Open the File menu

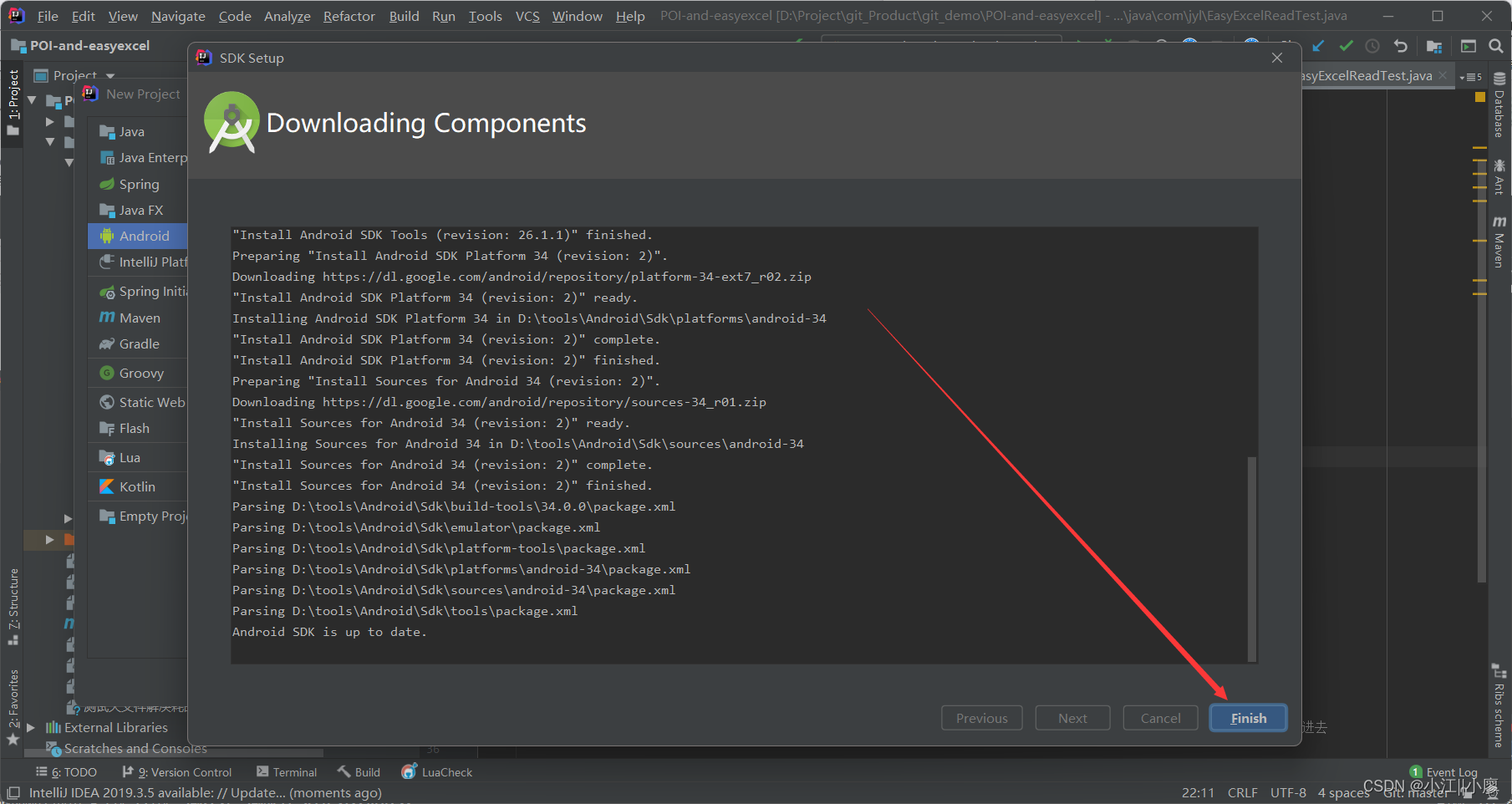click(x=48, y=16)
